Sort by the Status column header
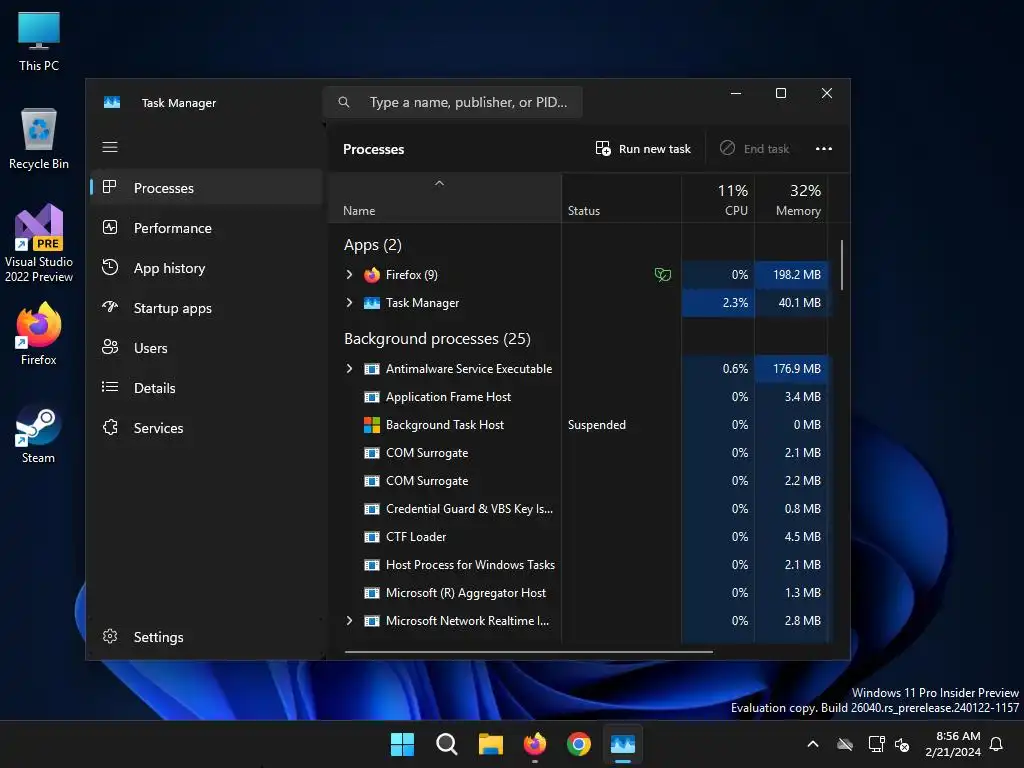This screenshot has height=768, width=1024. (622, 199)
